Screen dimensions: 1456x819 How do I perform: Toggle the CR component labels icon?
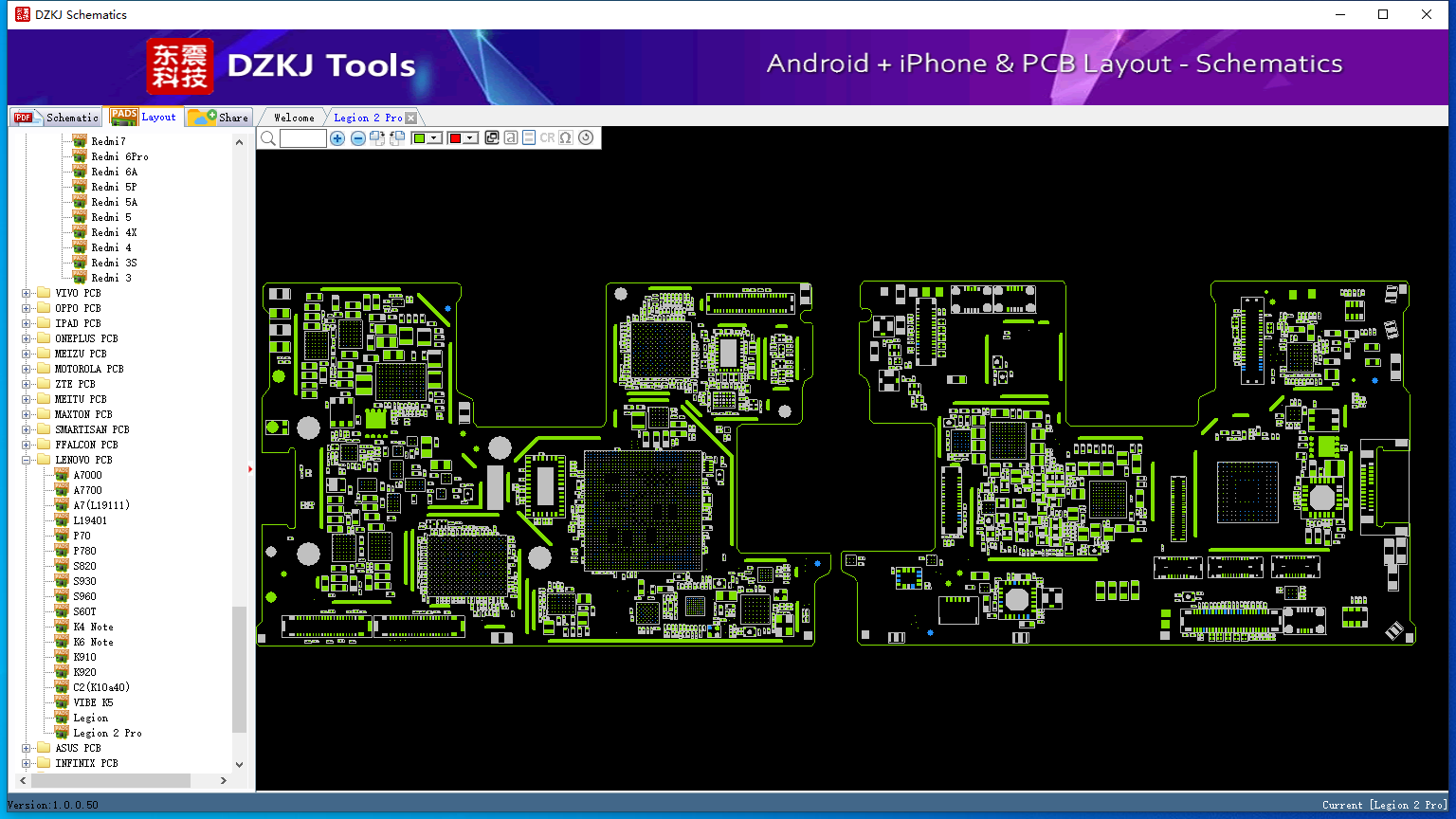547,138
